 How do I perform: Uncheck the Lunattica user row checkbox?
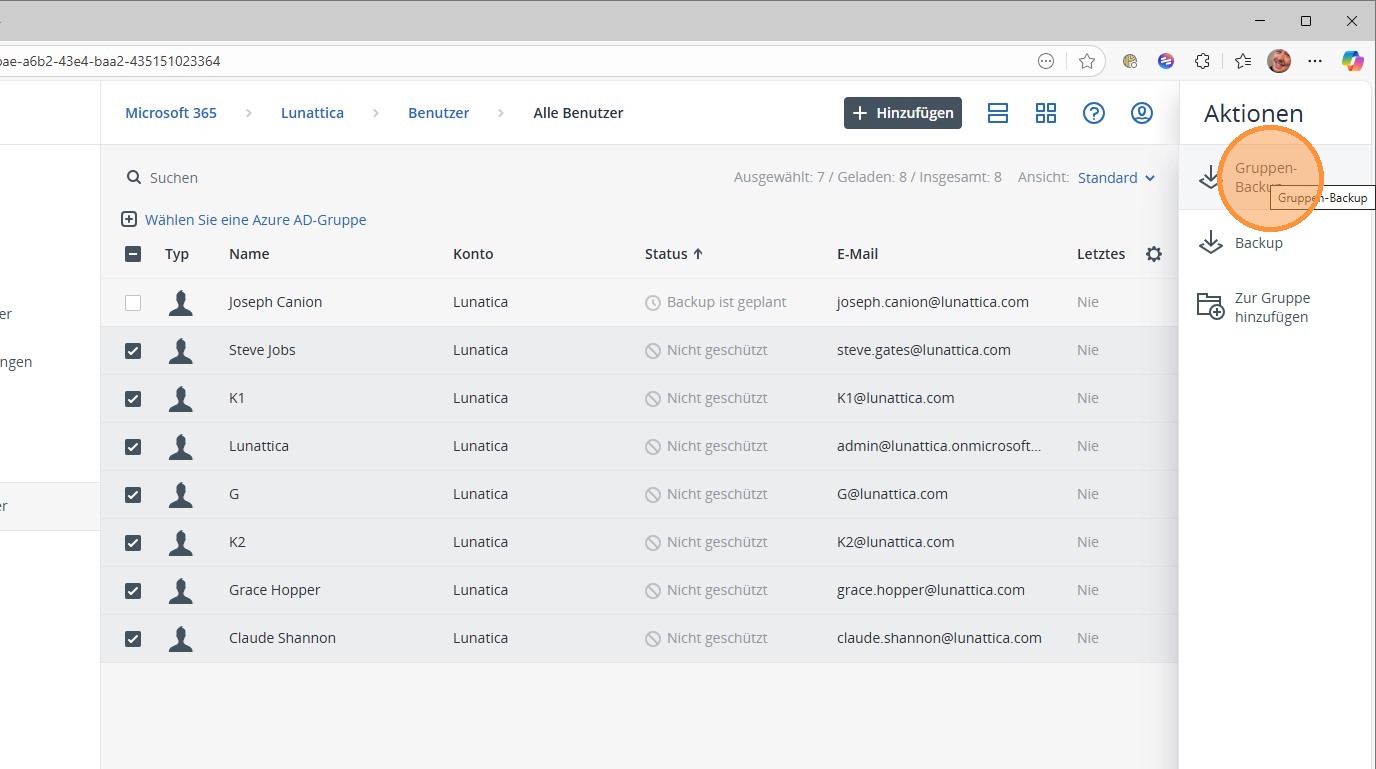click(x=133, y=446)
